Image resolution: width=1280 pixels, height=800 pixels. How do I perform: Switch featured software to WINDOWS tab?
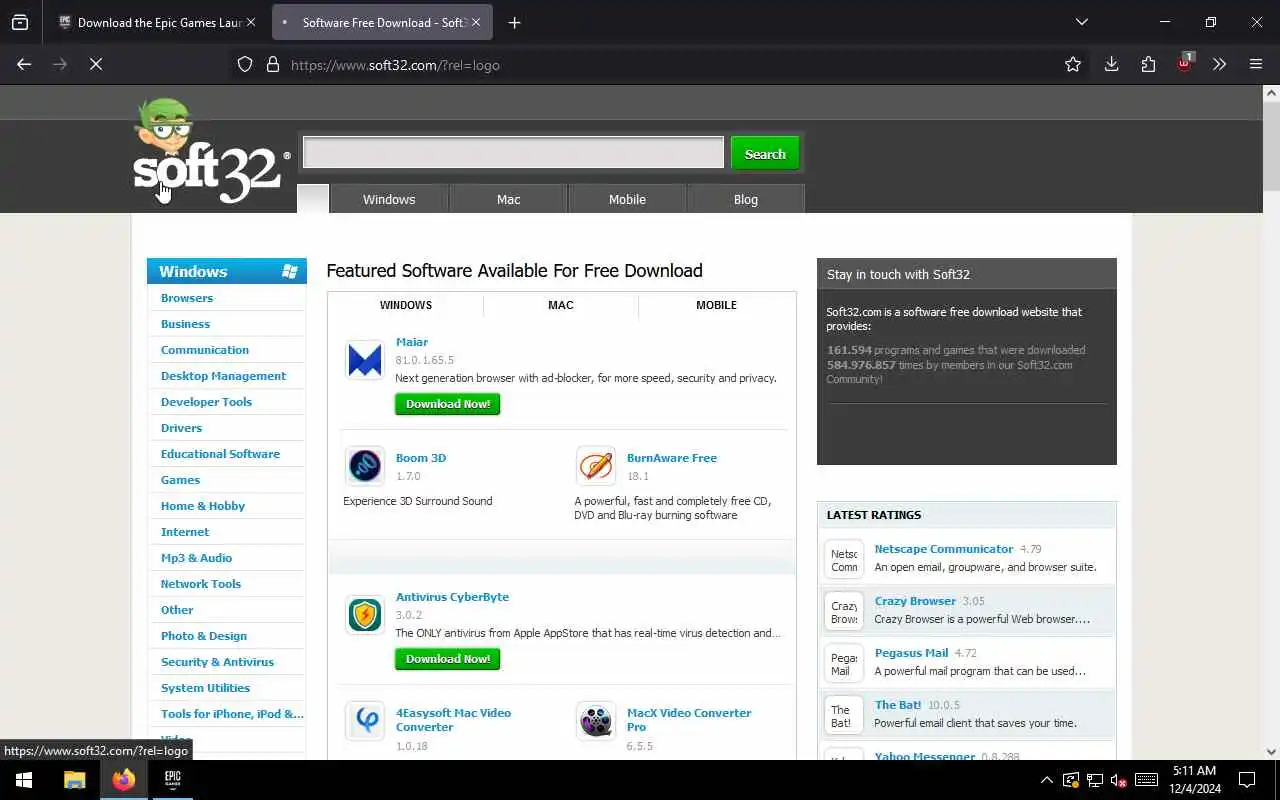tap(406, 305)
